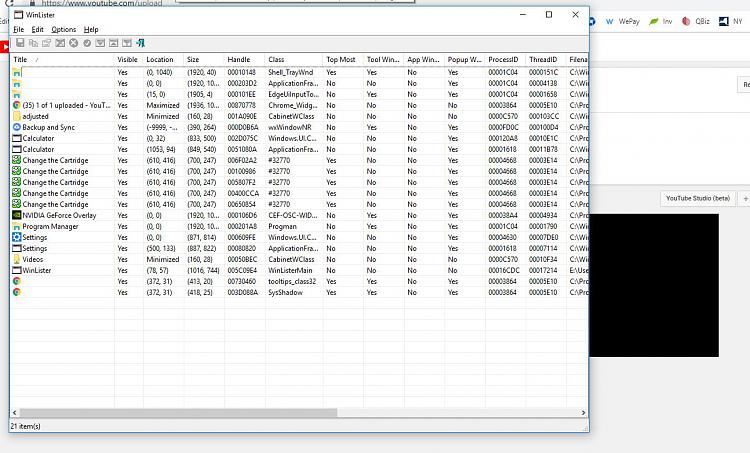Open the File menu
Image resolution: width=750 pixels, height=453 pixels.
point(19,30)
